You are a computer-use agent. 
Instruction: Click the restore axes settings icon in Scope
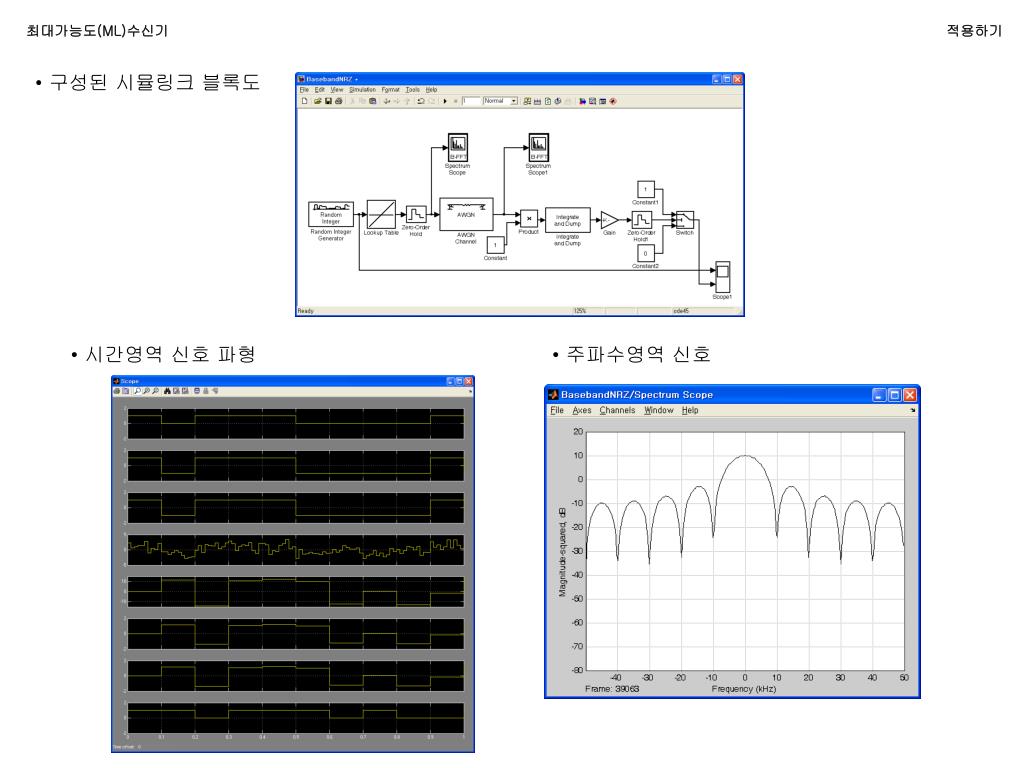tap(185, 391)
